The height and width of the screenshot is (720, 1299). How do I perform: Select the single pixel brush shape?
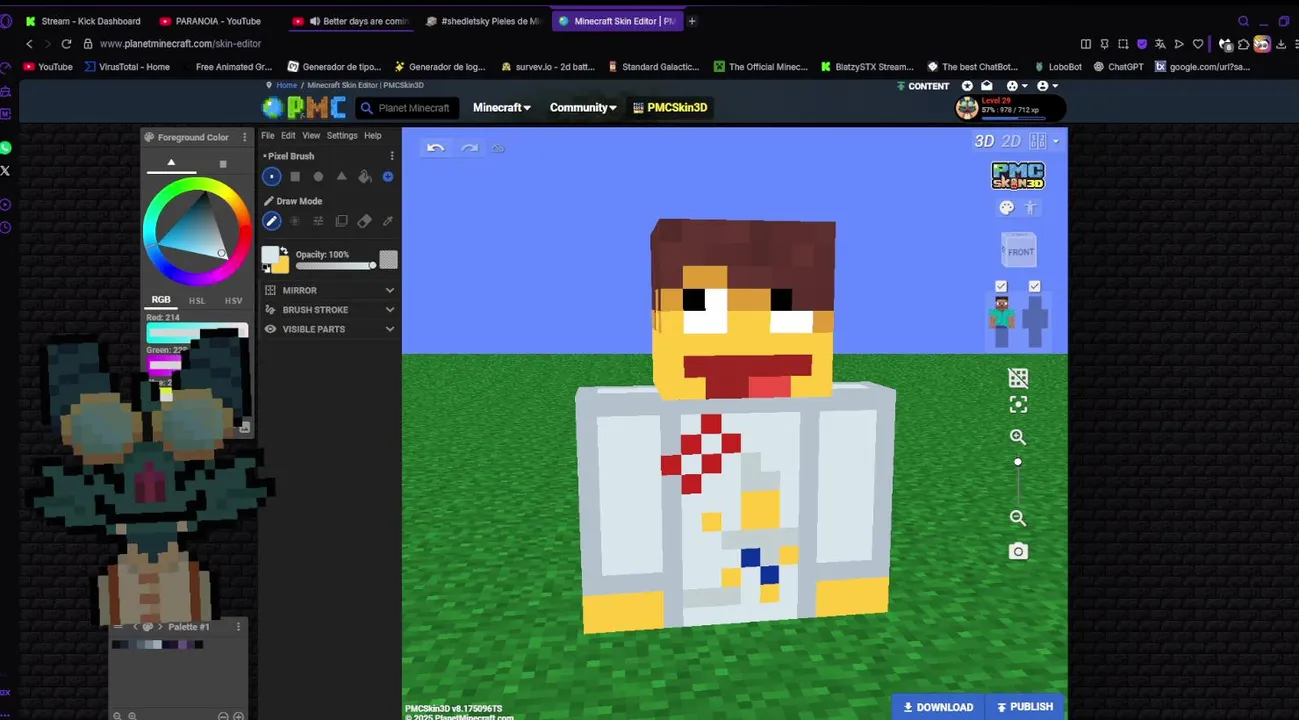pos(272,177)
